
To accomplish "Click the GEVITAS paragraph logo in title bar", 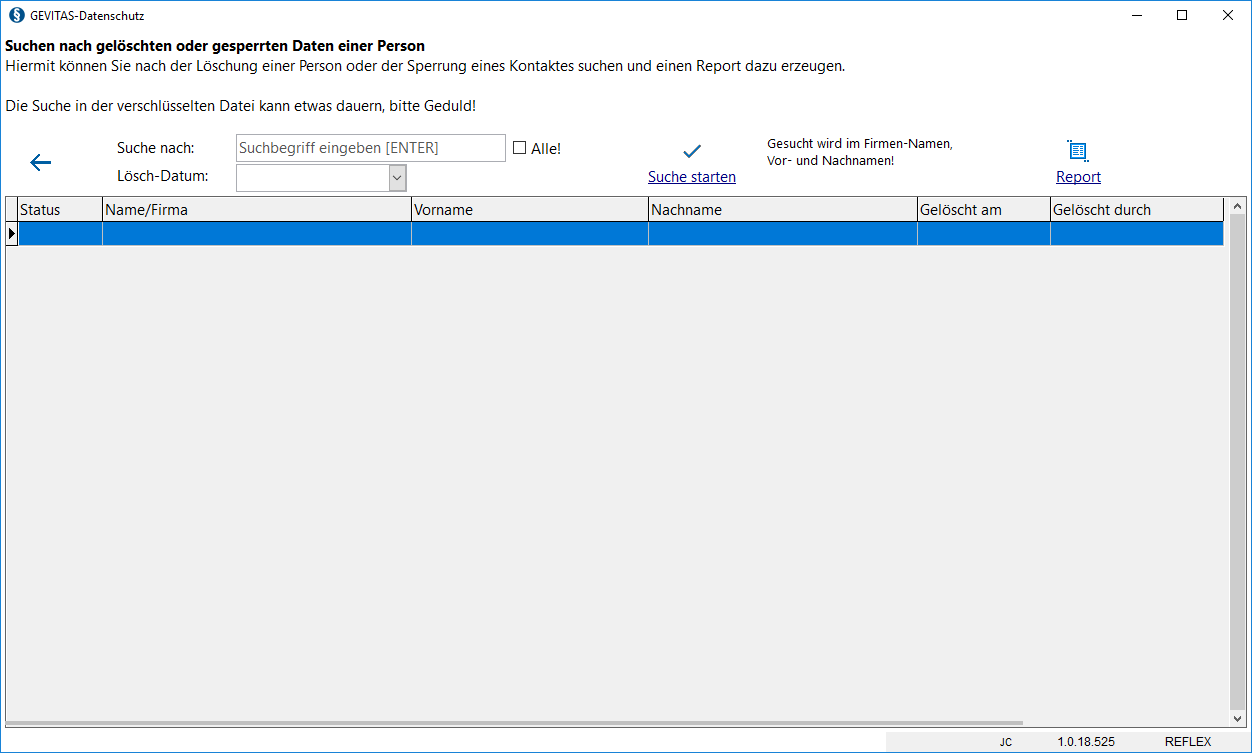I will click(16, 15).
